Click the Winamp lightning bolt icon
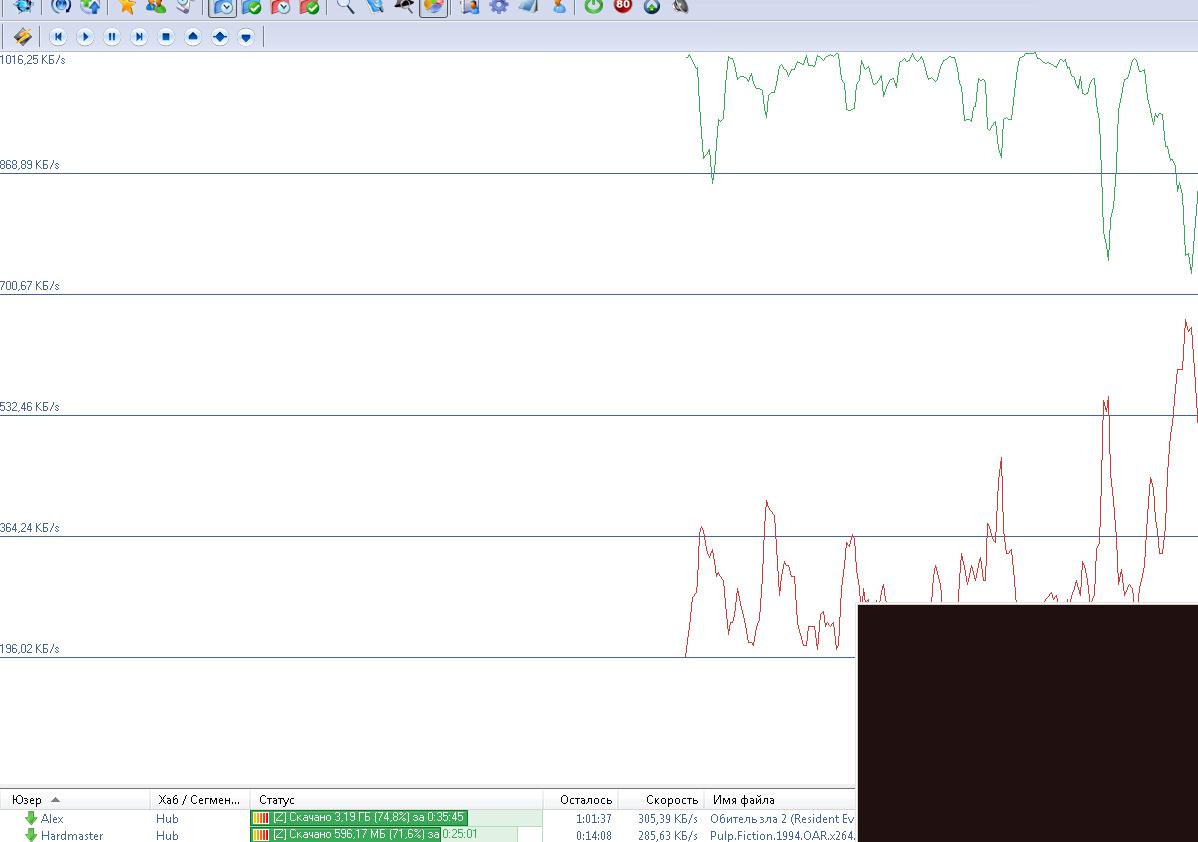1198x842 pixels. tap(22, 37)
